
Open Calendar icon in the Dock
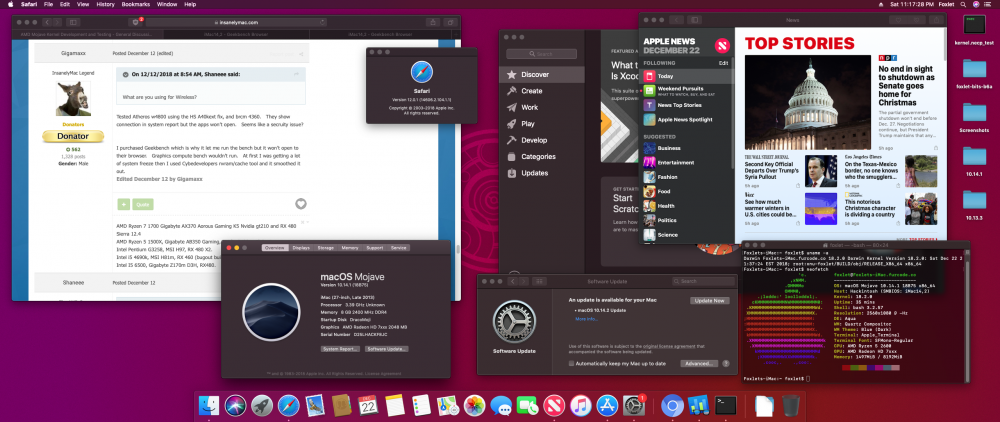click(x=369, y=405)
